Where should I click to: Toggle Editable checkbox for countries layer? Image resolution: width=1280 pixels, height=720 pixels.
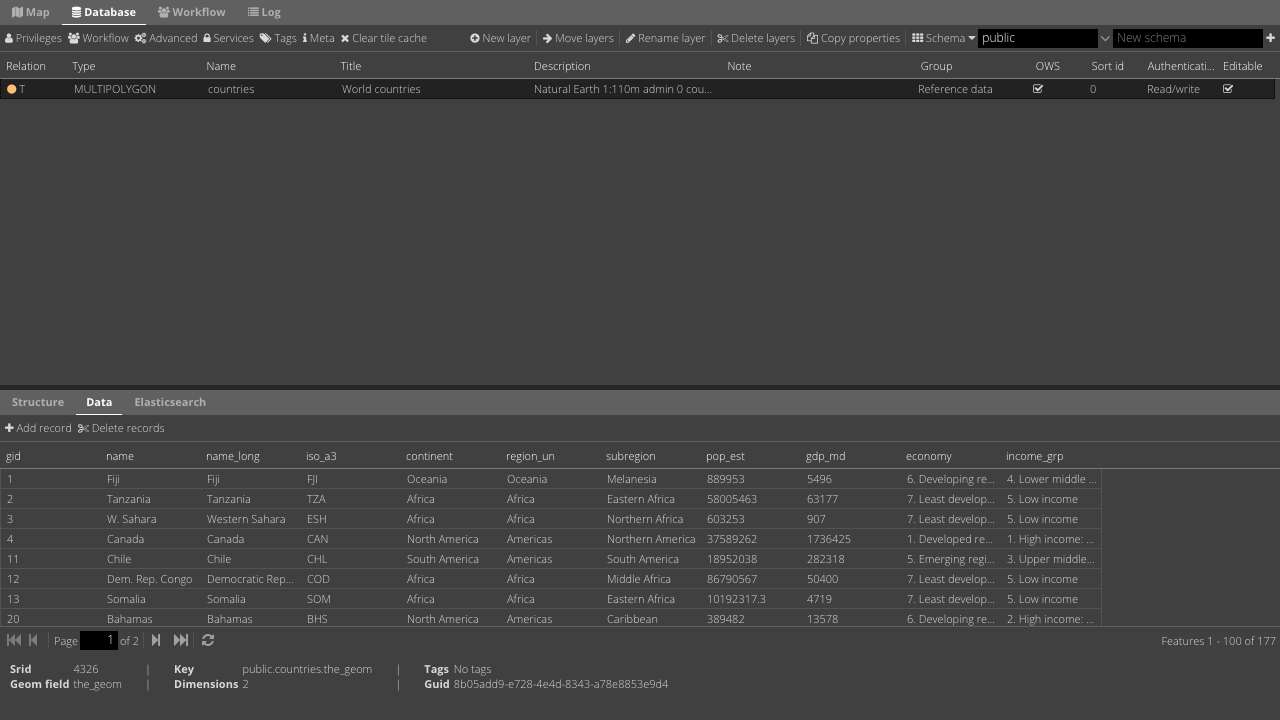click(x=1228, y=89)
